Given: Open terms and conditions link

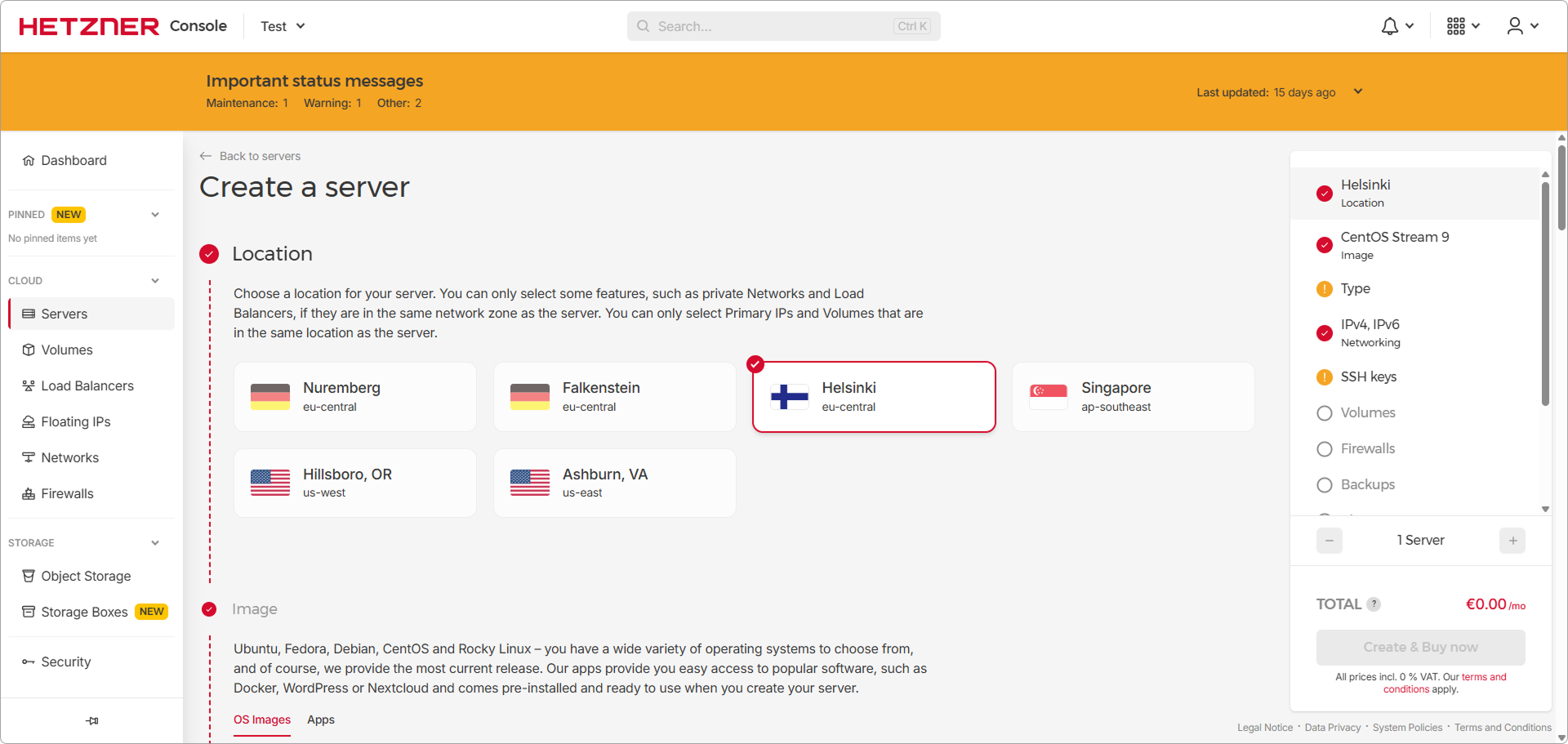Looking at the screenshot, I should (x=1445, y=683).
